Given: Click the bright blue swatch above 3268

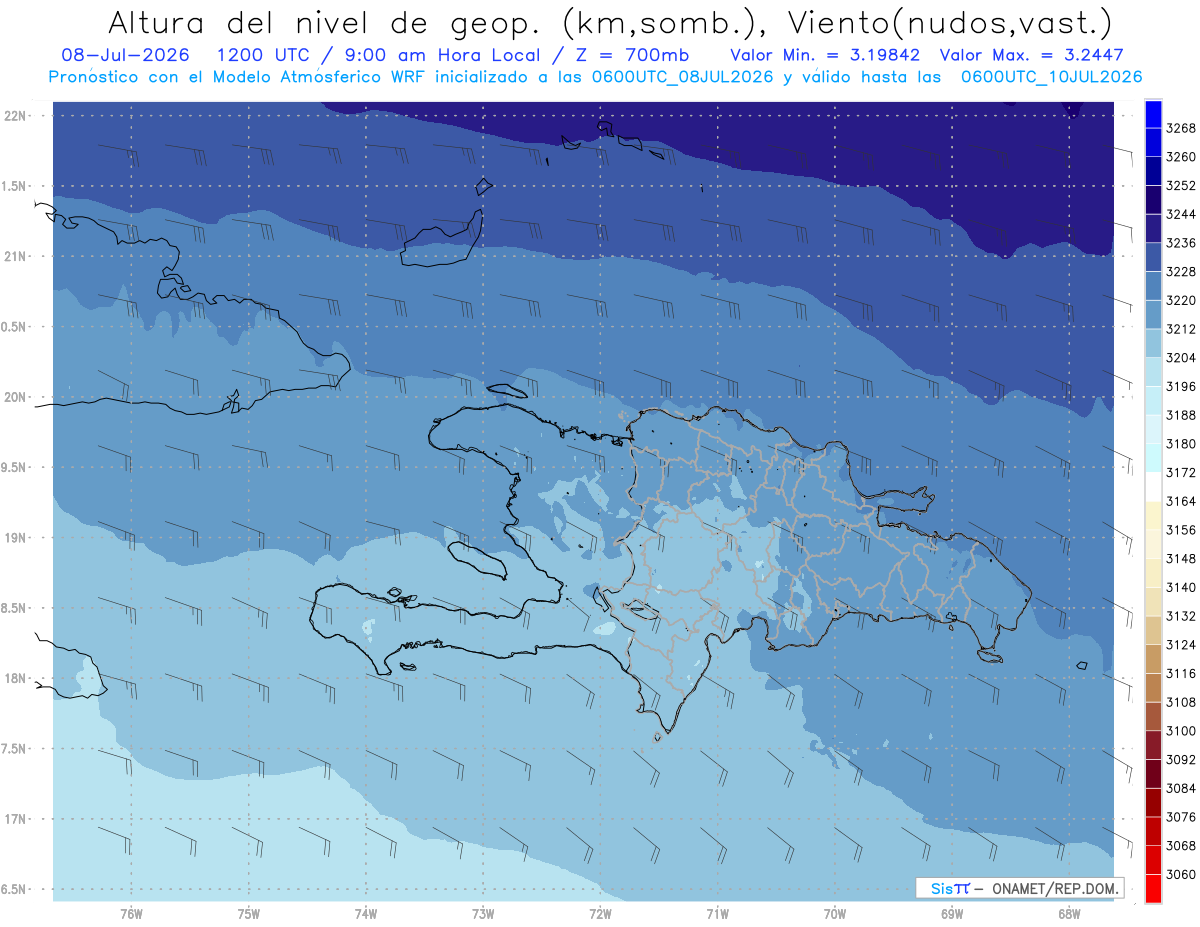Looking at the screenshot, I should [1153, 114].
